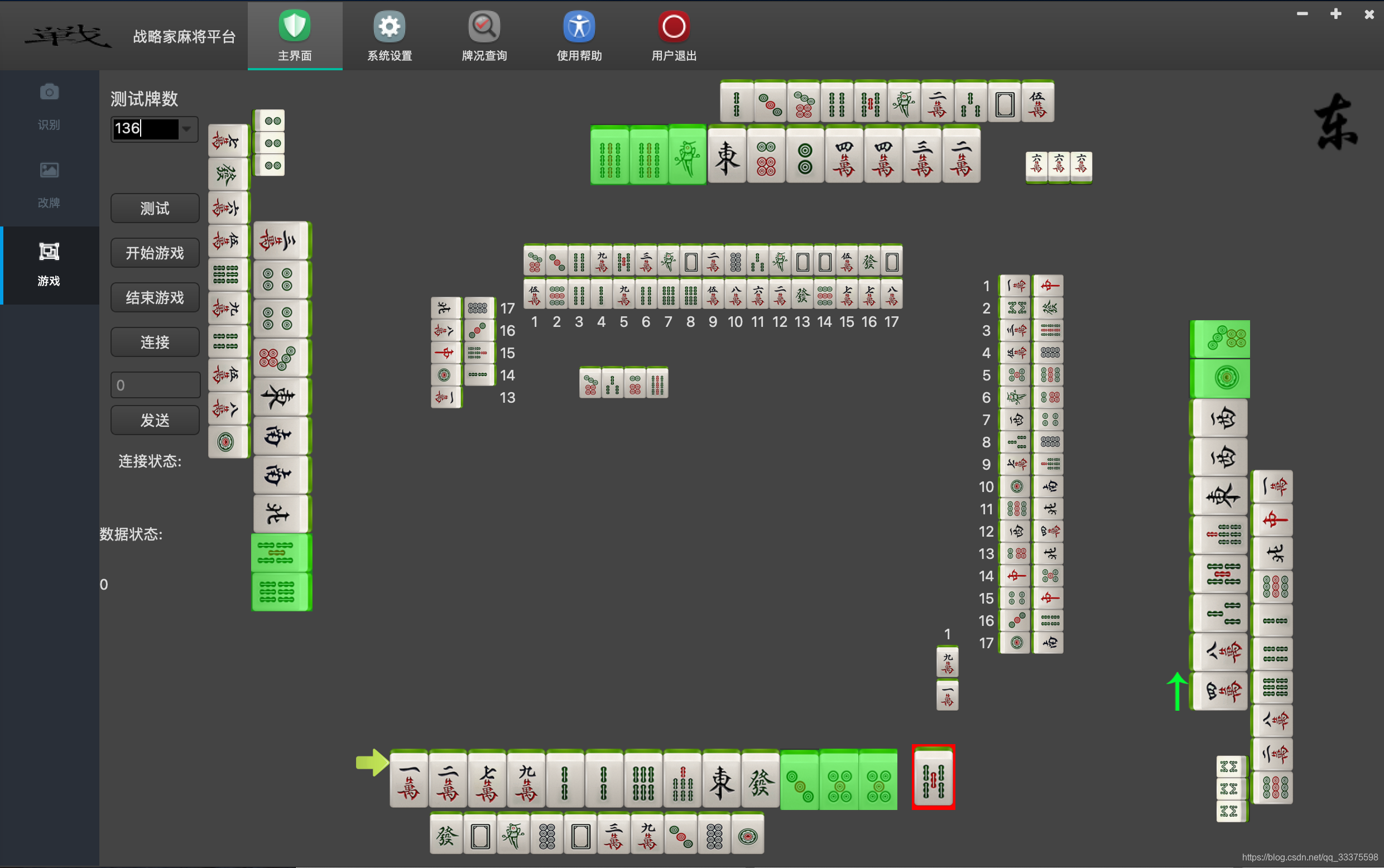Switch to the 主界面 tab
The image size is (1384, 868).
pos(295,36)
